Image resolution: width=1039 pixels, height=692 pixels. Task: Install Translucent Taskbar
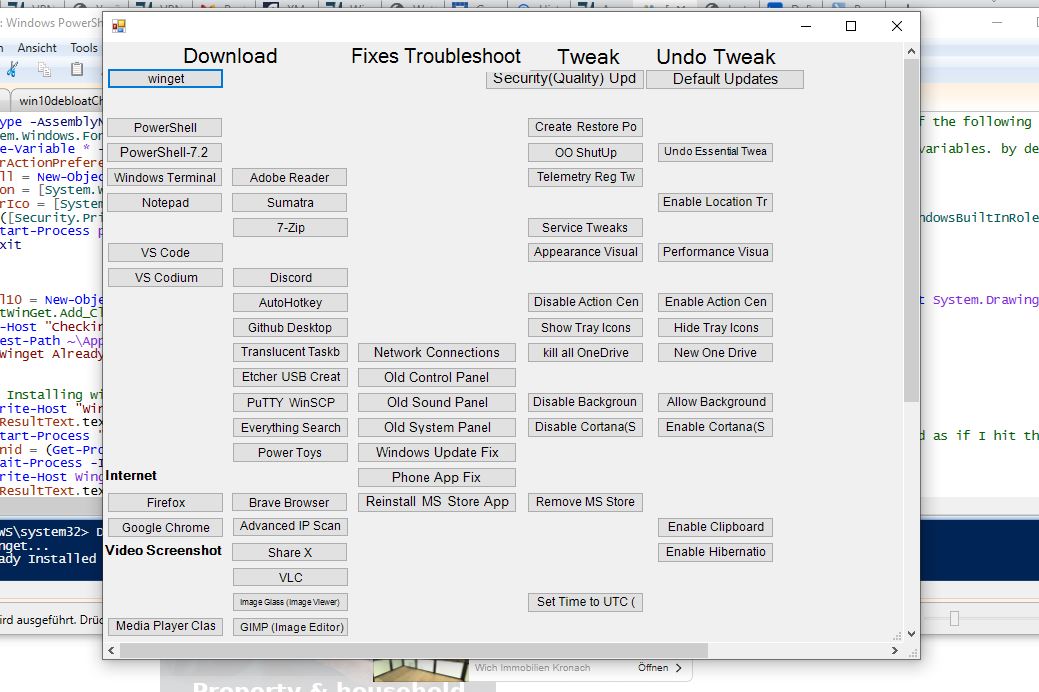[x=290, y=352]
